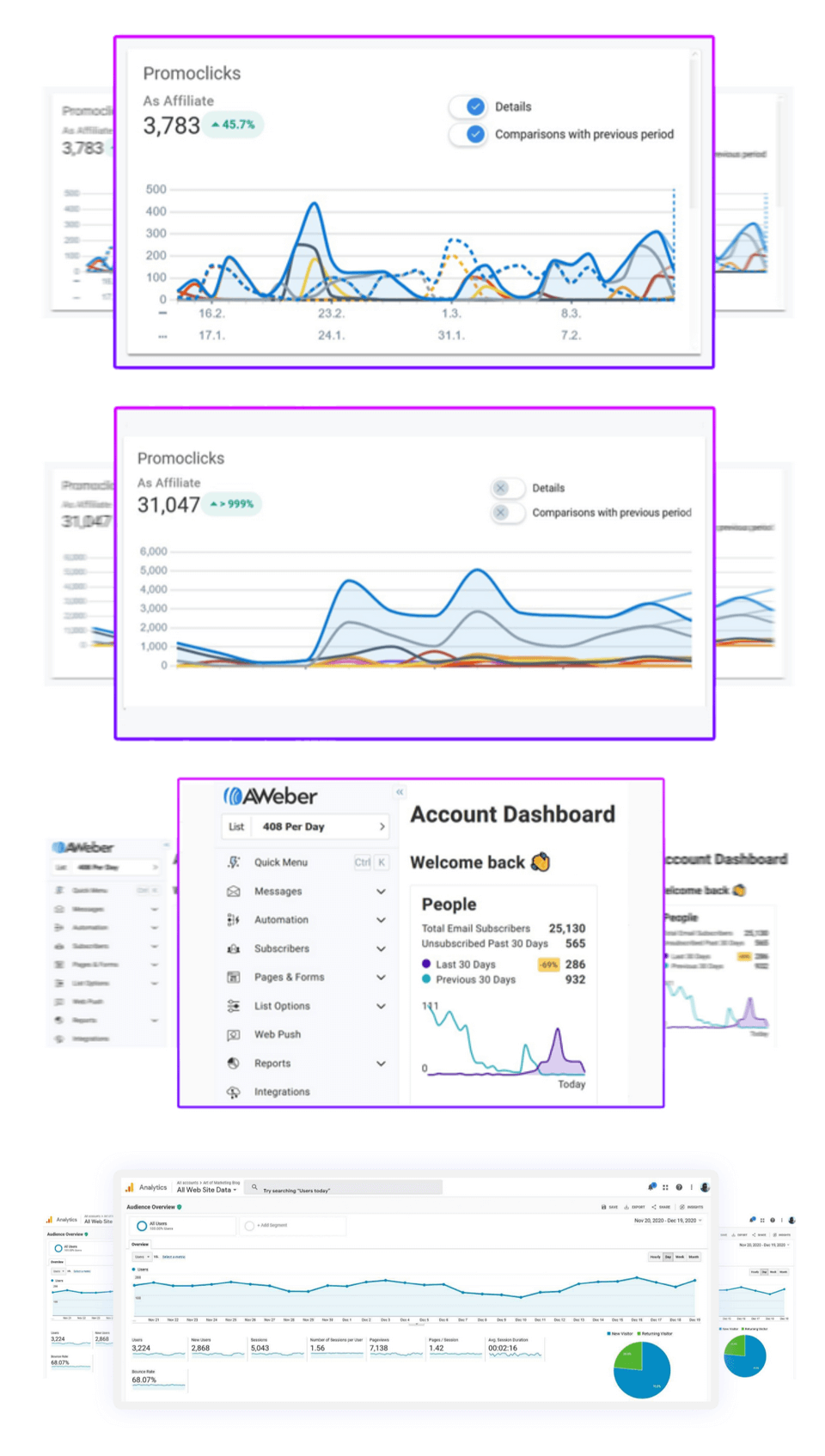The height and width of the screenshot is (1456, 825).
Task: Open Web Push from the sidebar
Action: tap(277, 1034)
